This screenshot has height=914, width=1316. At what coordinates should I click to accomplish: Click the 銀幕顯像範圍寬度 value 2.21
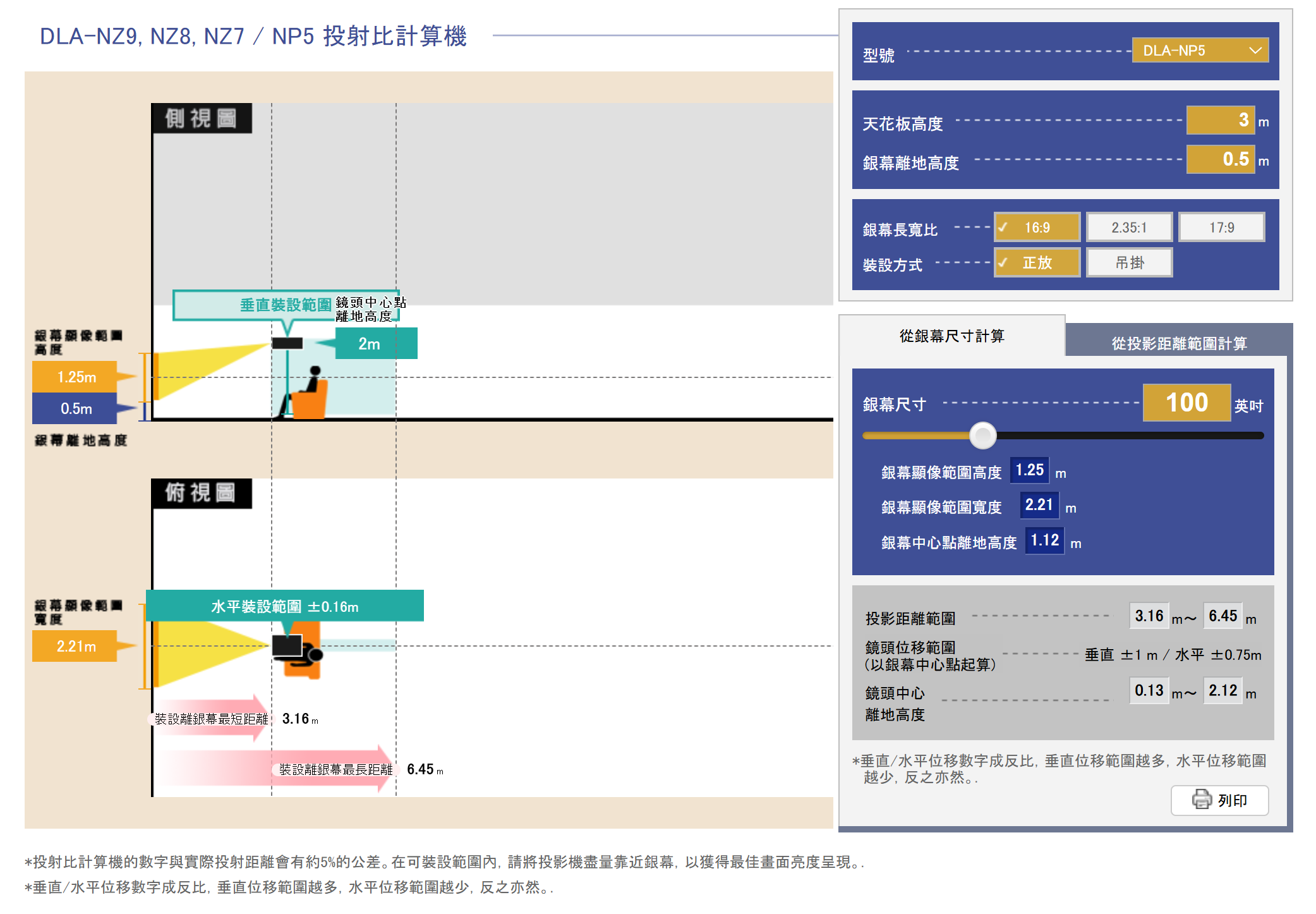[1039, 504]
